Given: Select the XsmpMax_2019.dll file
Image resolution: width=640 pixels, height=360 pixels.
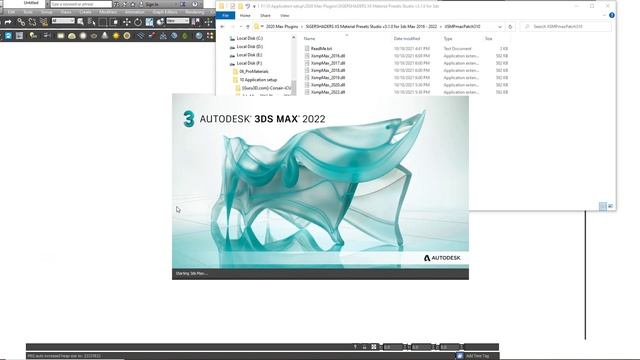Looking at the screenshot, I should coord(328,78).
